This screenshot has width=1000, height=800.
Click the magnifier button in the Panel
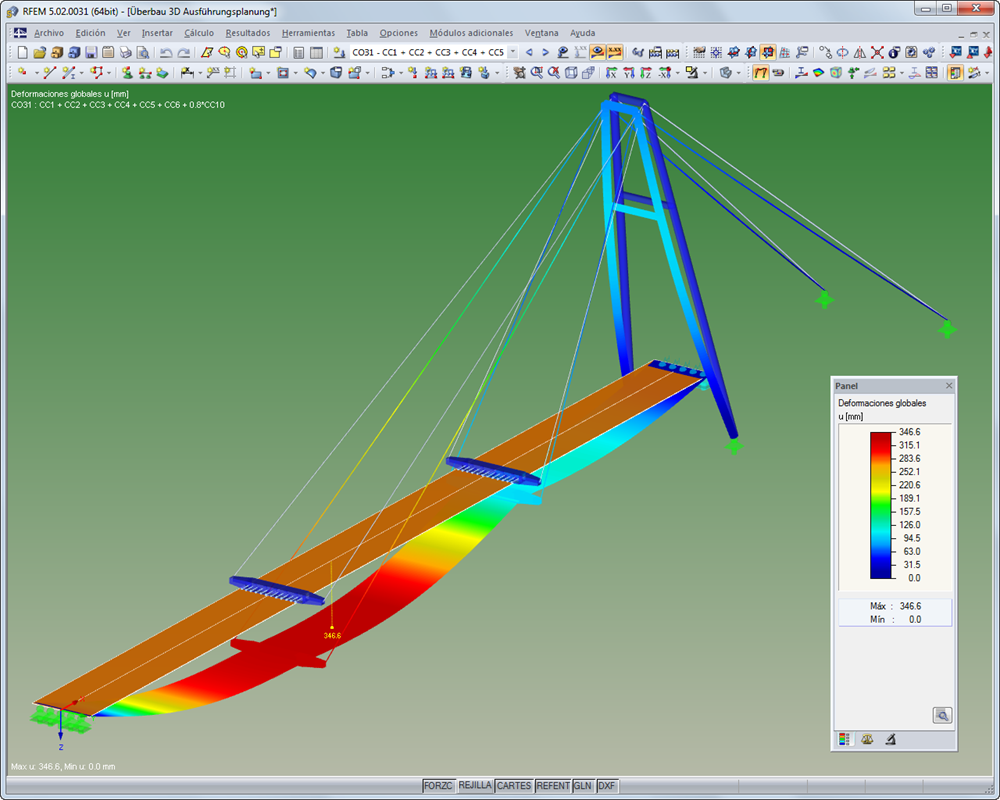(943, 715)
